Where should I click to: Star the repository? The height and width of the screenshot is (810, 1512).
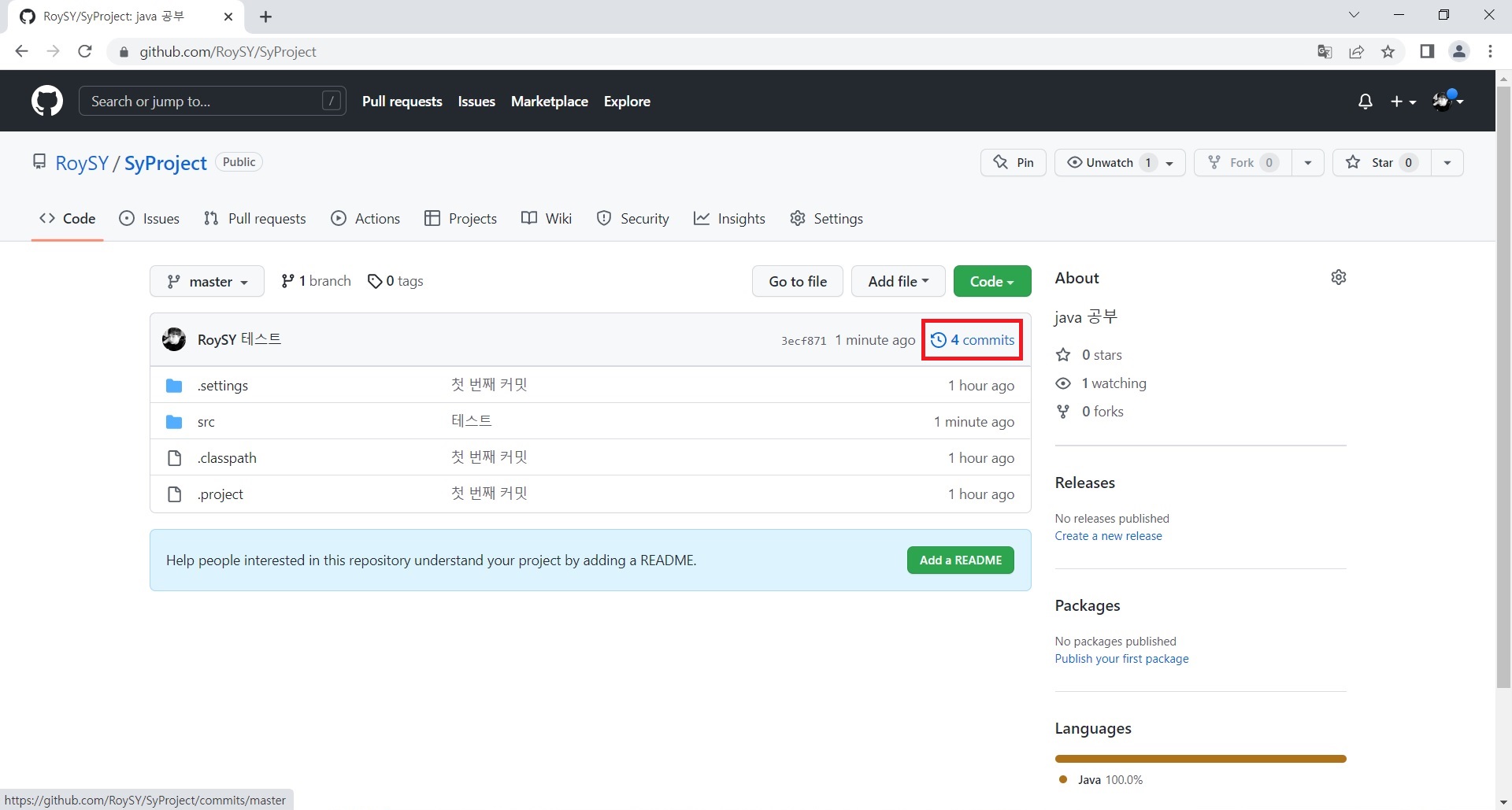(1381, 162)
